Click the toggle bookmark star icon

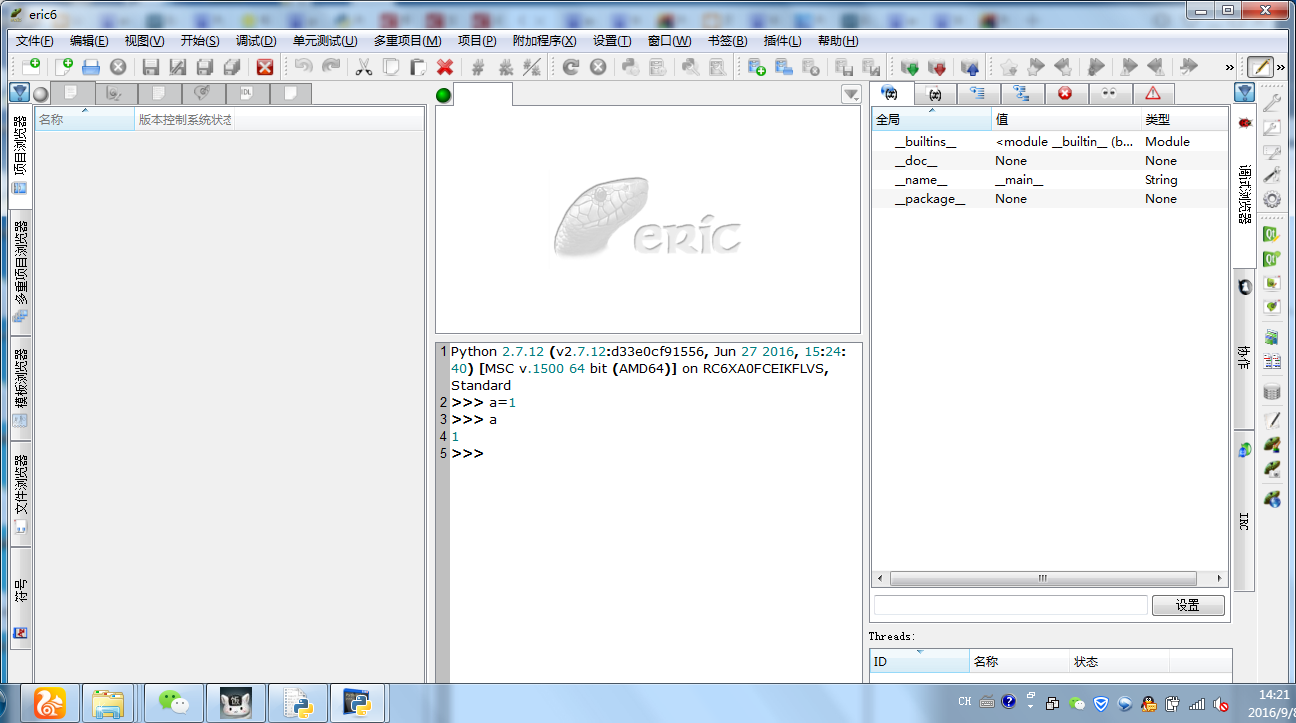(1008, 66)
